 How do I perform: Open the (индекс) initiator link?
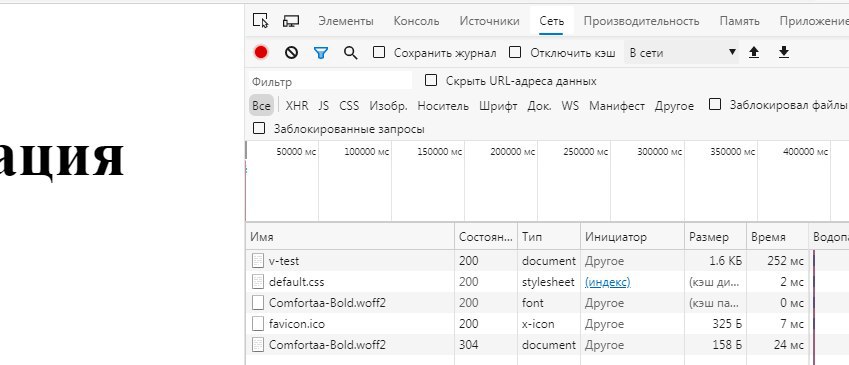pyautogui.click(x=608, y=282)
